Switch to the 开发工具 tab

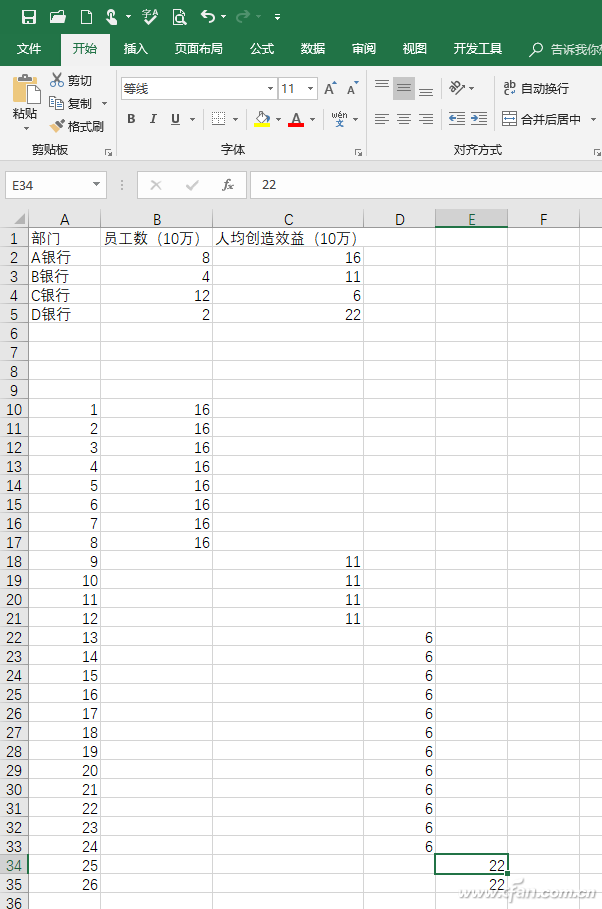pyautogui.click(x=477, y=49)
